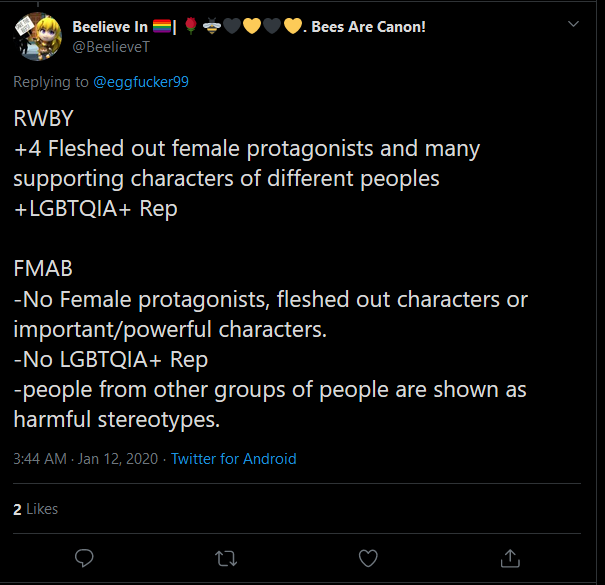This screenshot has height=585, width=605.
Task: Expand the tweet options chevron menu
Action: [573, 24]
